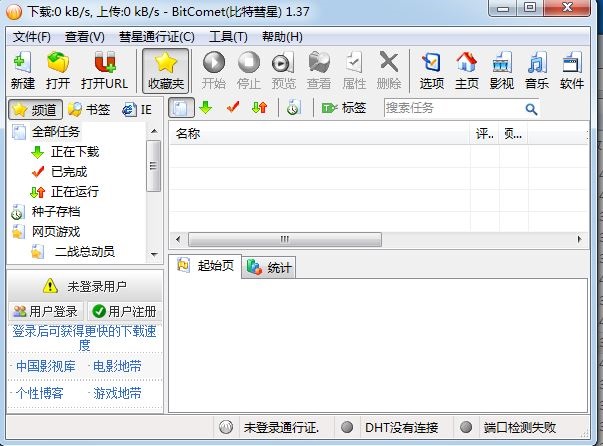Click the DHT没有连接 status indicator
The image size is (603, 446).
coord(401,428)
